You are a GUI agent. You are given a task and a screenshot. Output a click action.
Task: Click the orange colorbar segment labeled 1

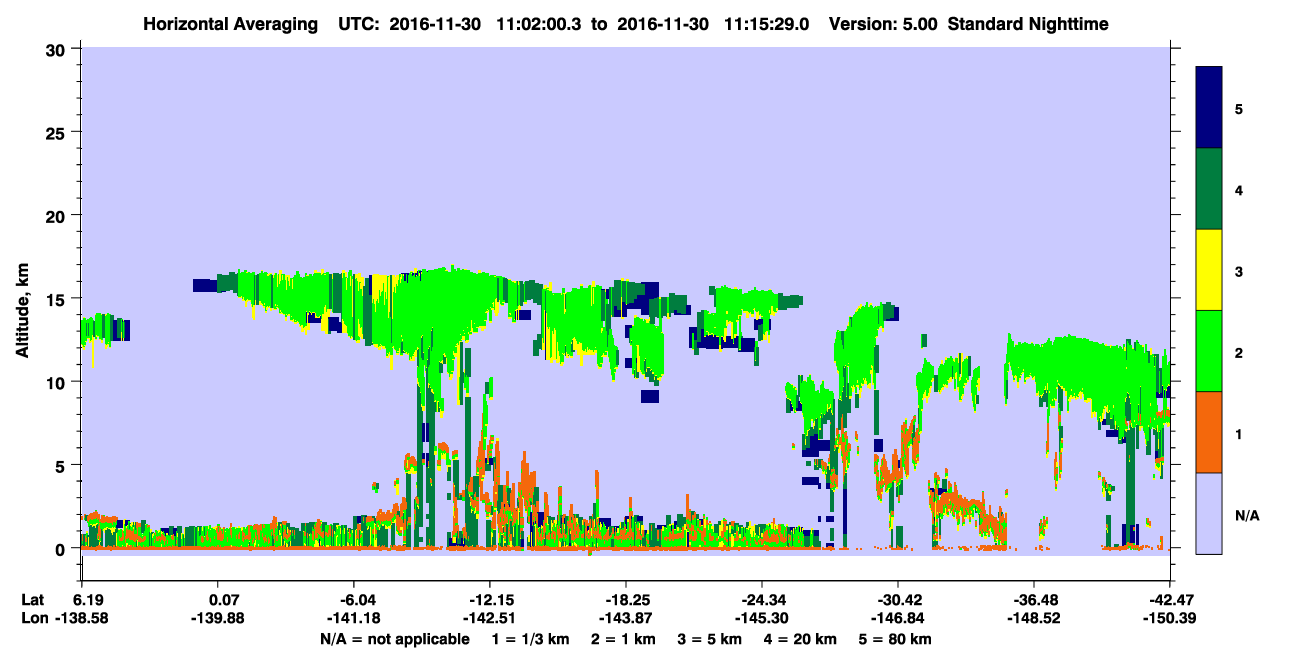click(x=1209, y=432)
